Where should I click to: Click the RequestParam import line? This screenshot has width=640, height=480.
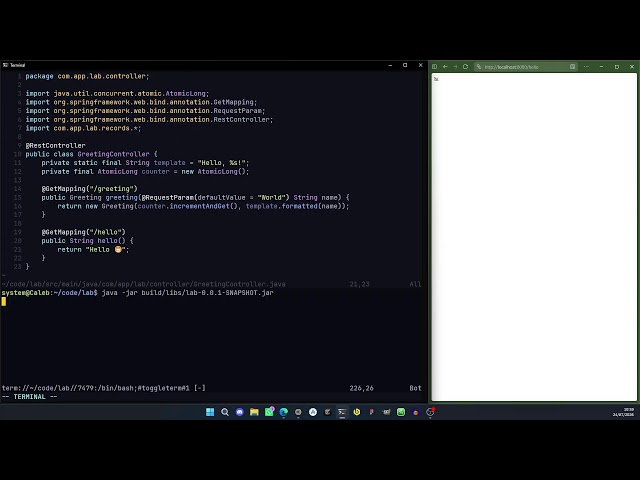pos(145,111)
